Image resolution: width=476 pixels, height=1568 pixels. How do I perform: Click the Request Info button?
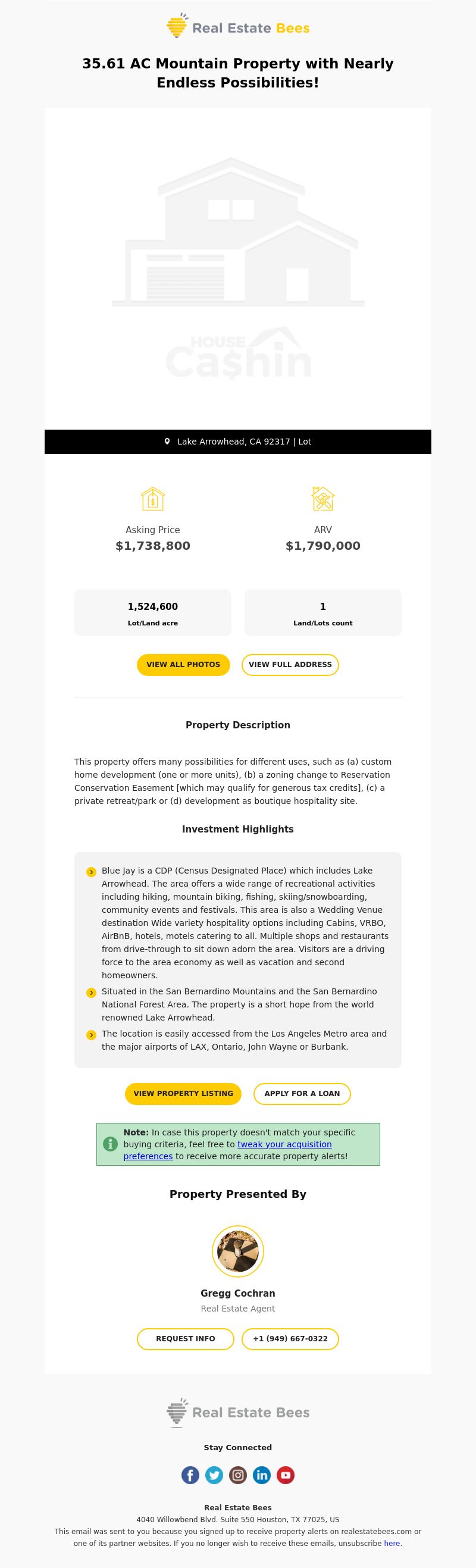coord(186,1339)
